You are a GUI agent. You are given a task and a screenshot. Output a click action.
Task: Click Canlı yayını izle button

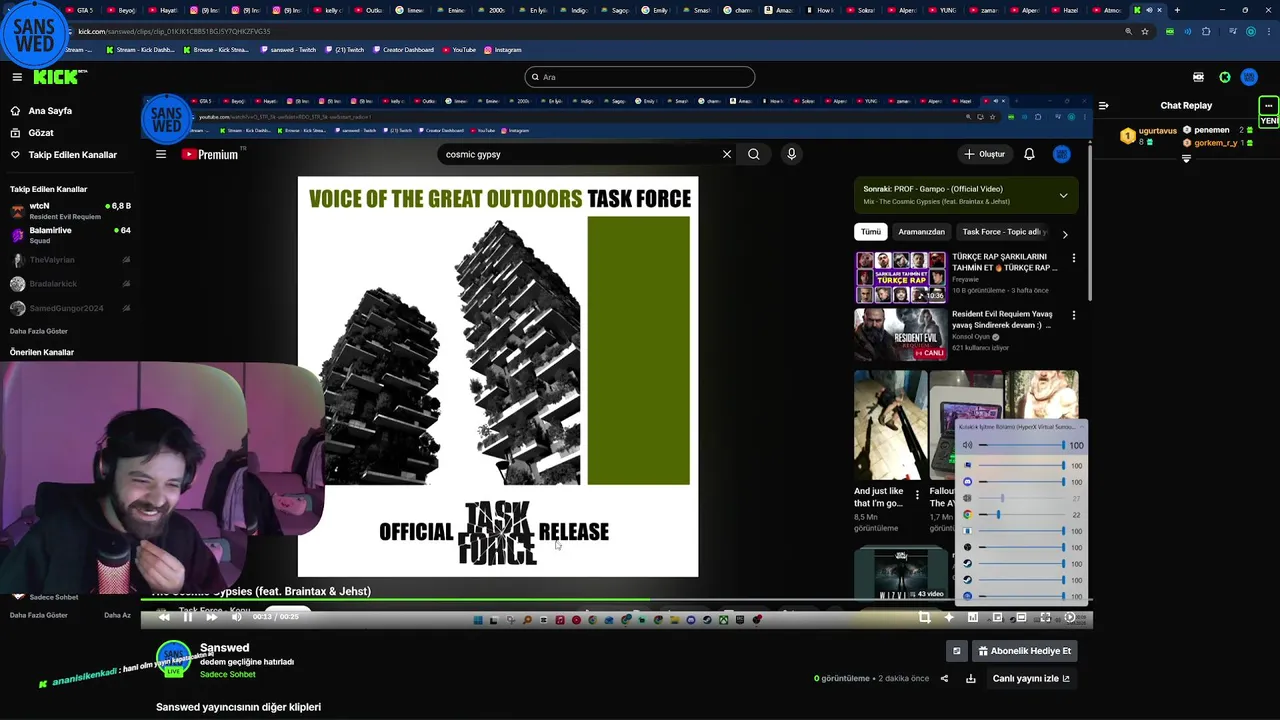click(1031, 679)
